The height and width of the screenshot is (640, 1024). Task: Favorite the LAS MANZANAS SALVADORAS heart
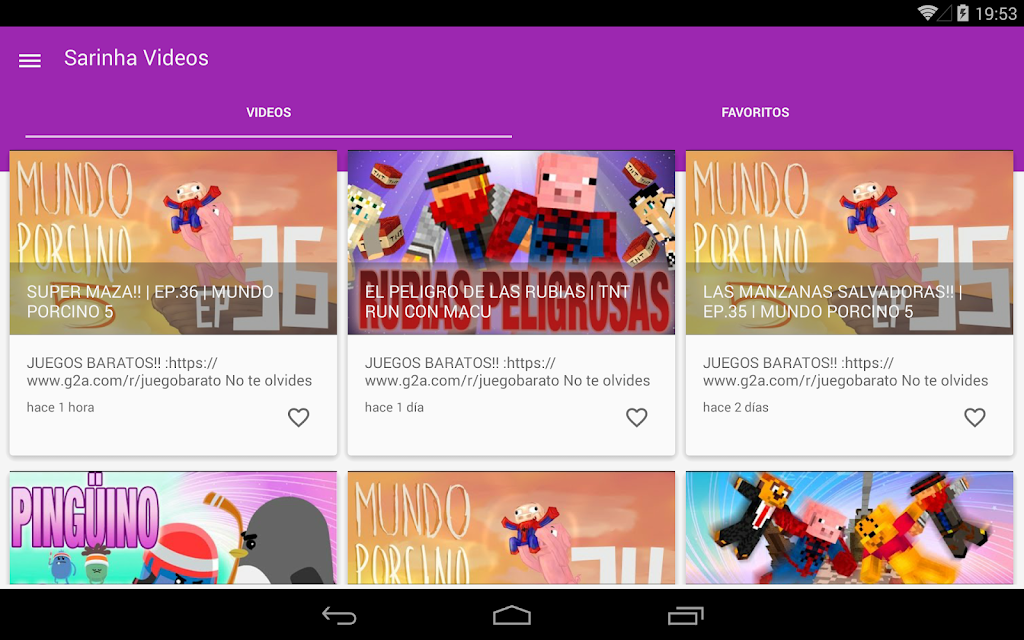point(975,417)
